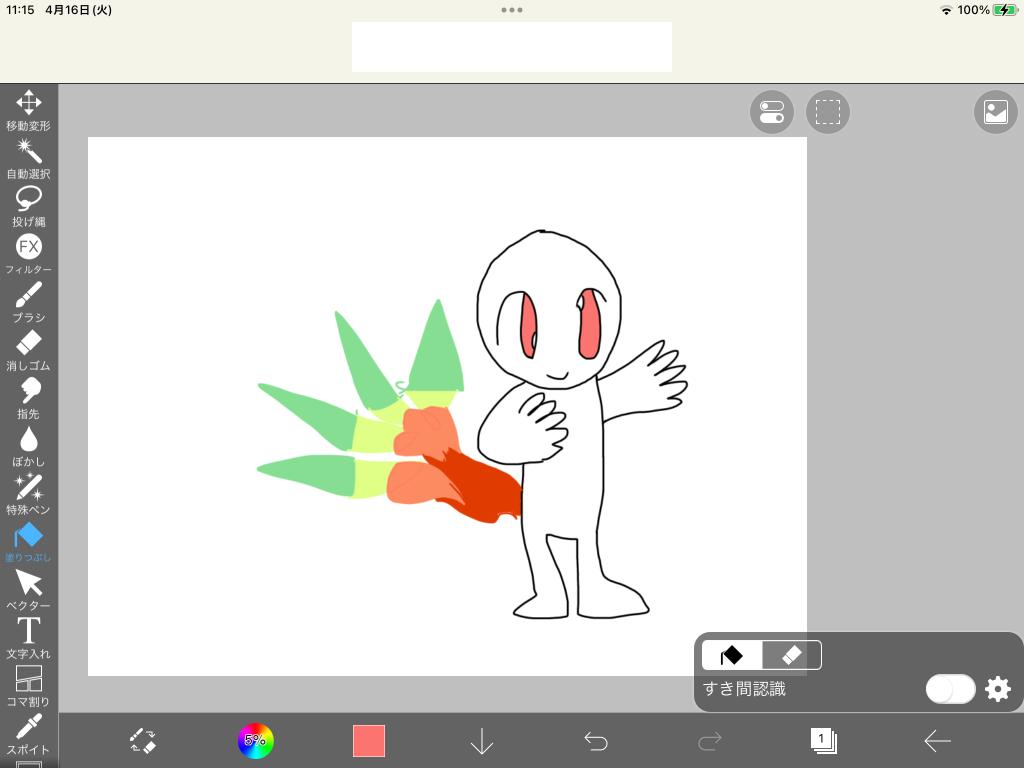Select the 指先 smudge tool
Screen dimensions: 1024x768
(x=28, y=397)
